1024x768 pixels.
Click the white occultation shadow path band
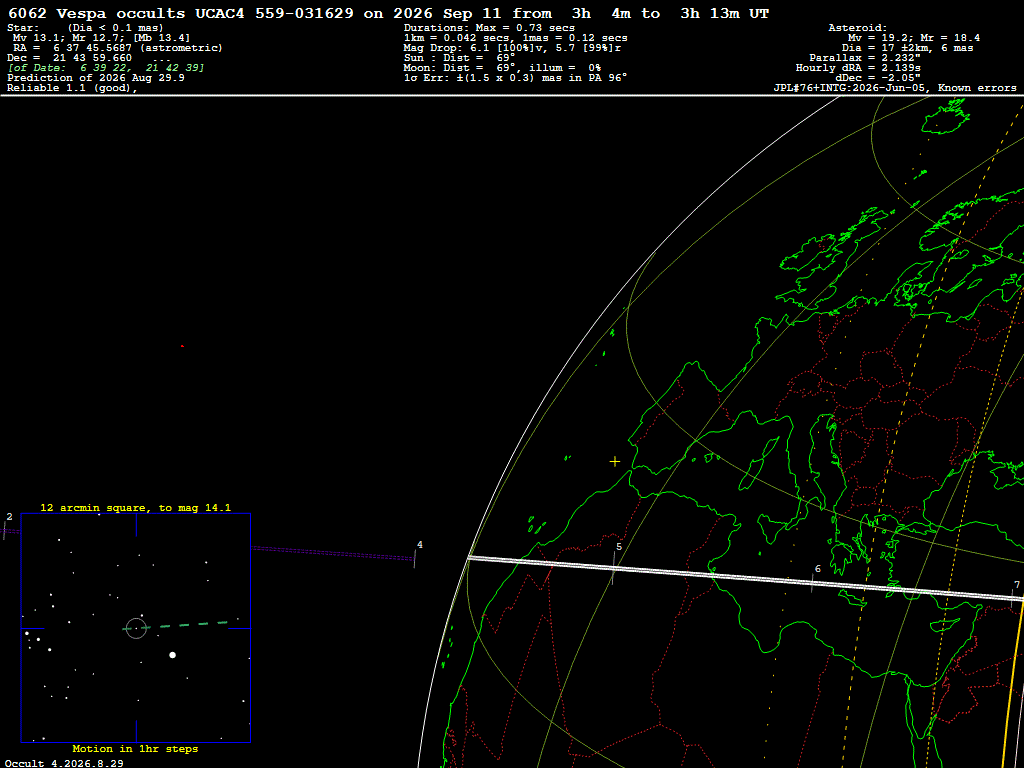tap(744, 577)
